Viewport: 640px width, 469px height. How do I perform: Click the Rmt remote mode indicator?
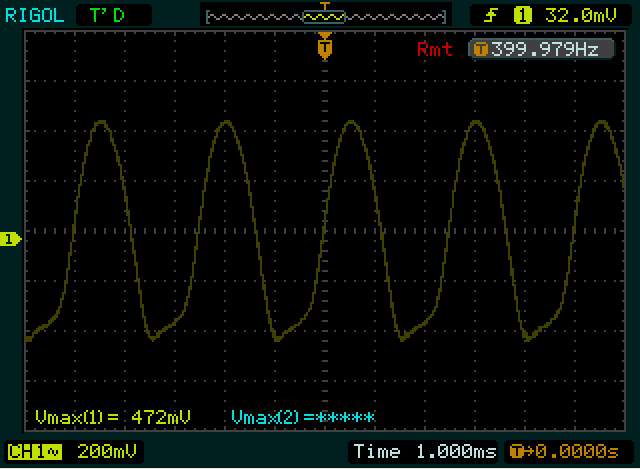[434, 49]
